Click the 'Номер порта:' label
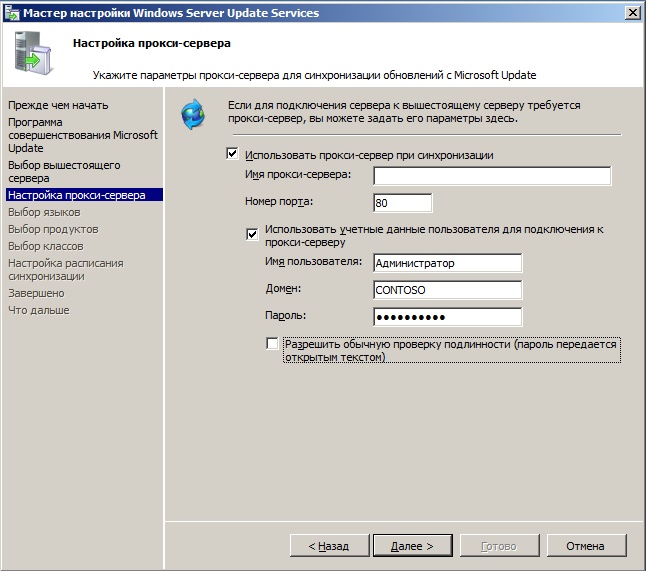646x571 pixels. point(279,201)
